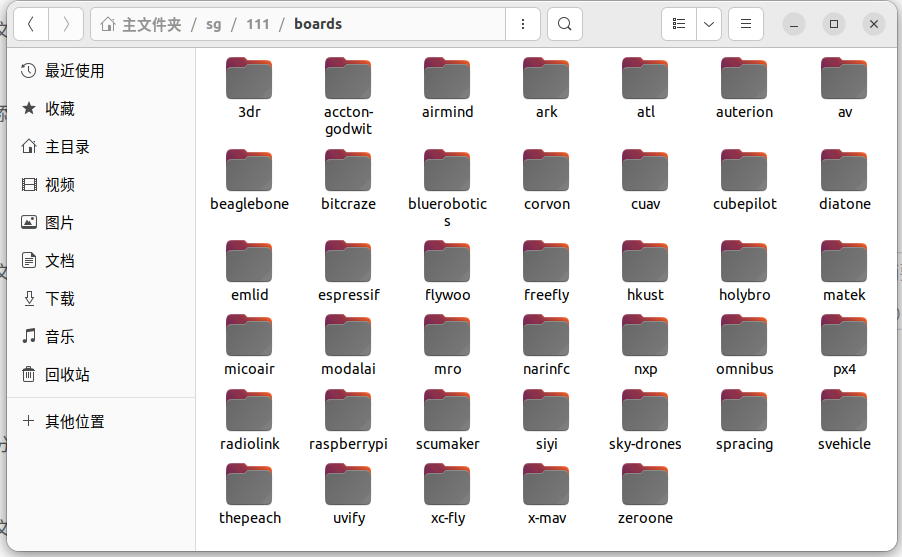Click the modalai folder name
Viewport: 902px width, 557px height.
point(348,369)
